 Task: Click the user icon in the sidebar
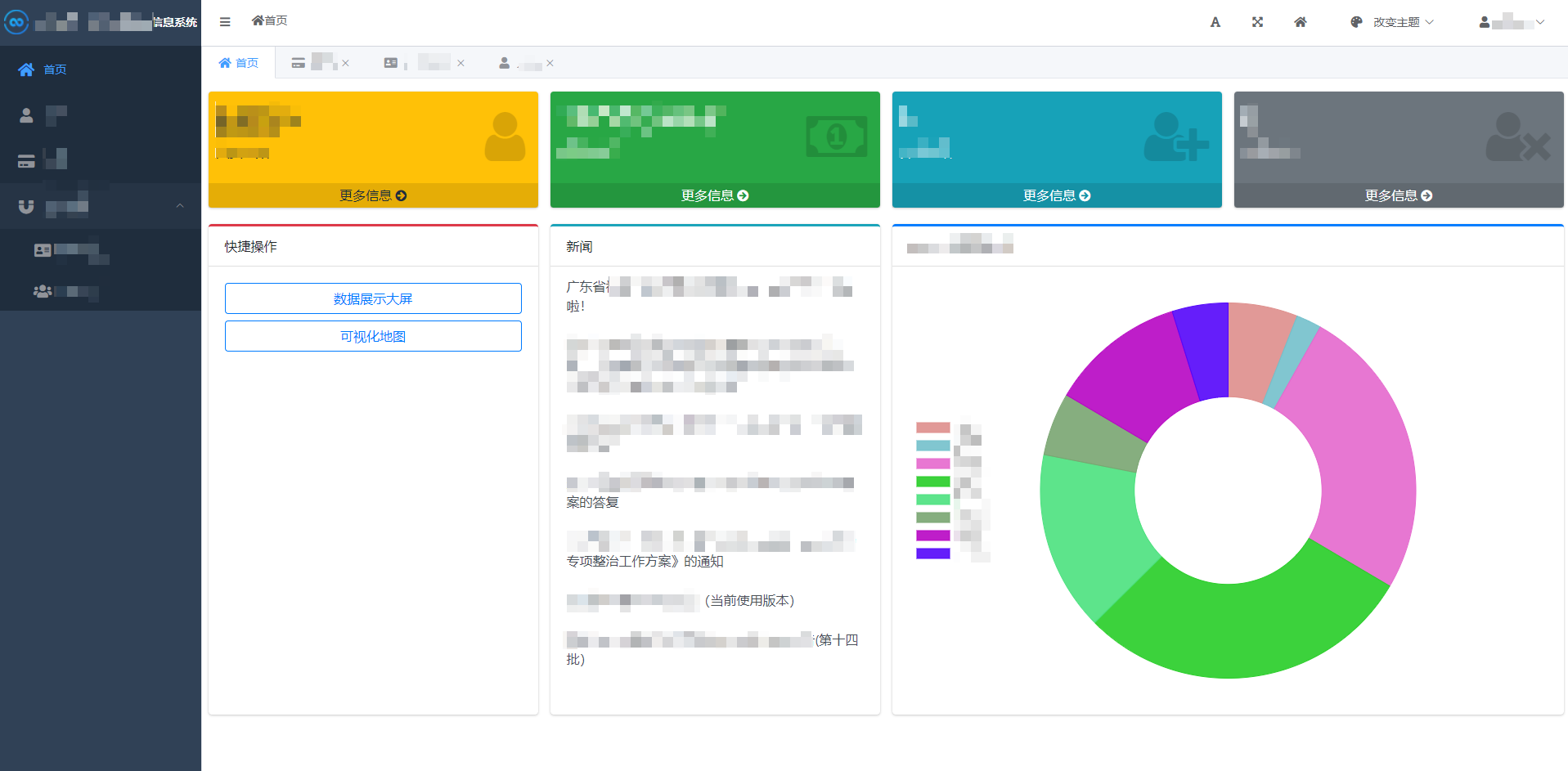coord(26,116)
